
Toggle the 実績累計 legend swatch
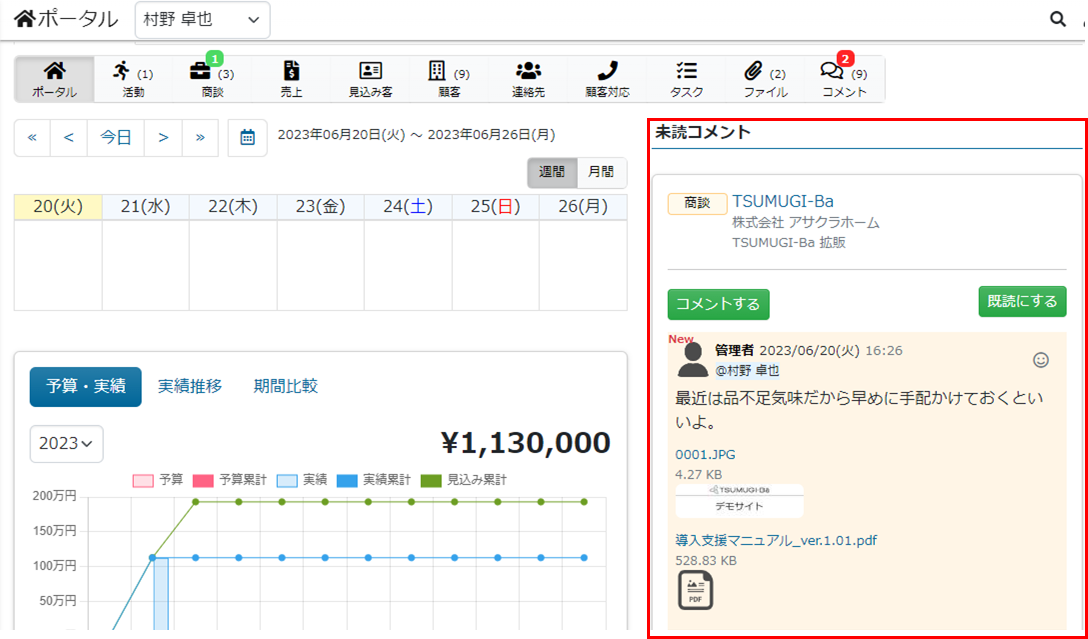pos(347,480)
